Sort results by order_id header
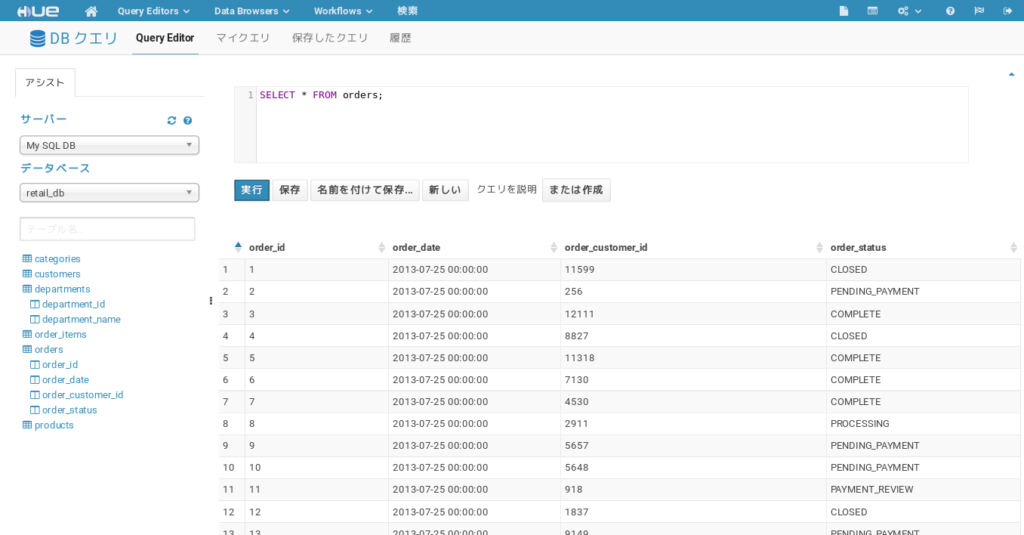Viewport: 1024px width, 535px height. (x=266, y=248)
